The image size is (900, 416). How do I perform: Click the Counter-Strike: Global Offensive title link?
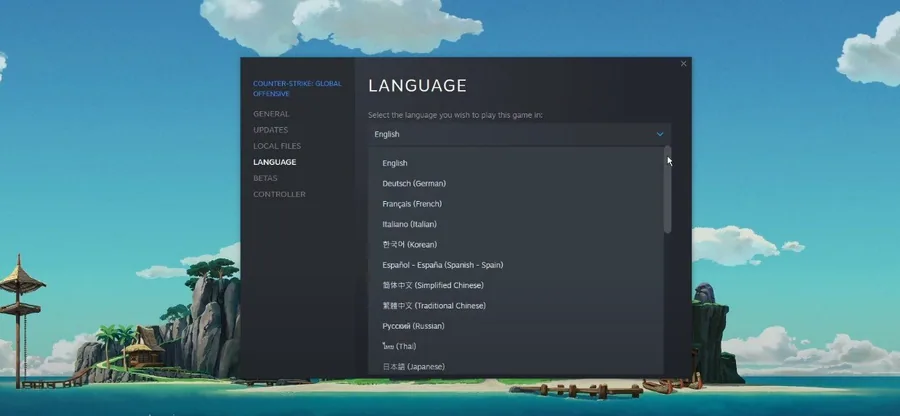coord(297,88)
